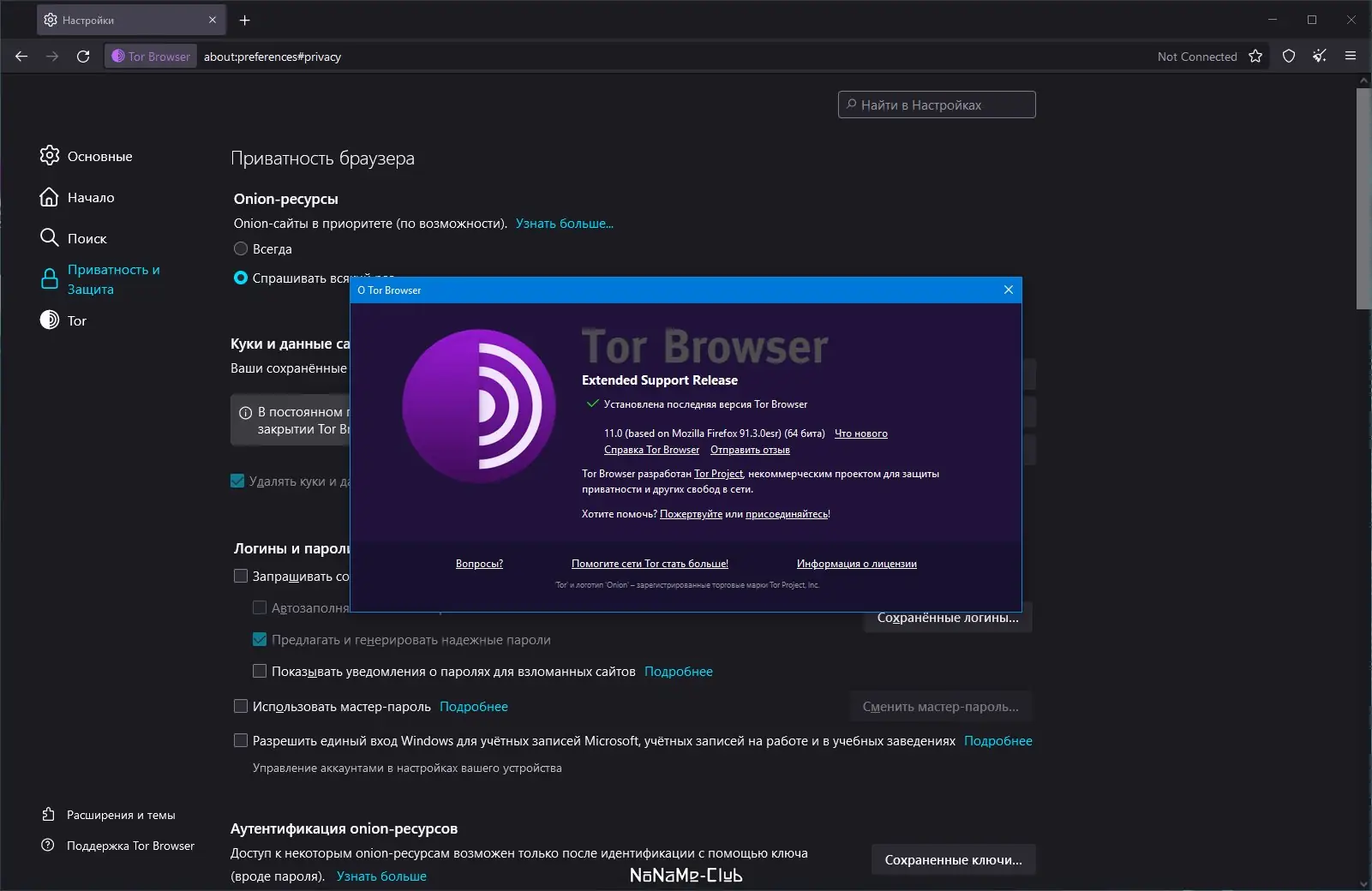Toggle the Удалять куки checkbox
Image resolution: width=1372 pixels, height=891 pixels.
click(237, 481)
